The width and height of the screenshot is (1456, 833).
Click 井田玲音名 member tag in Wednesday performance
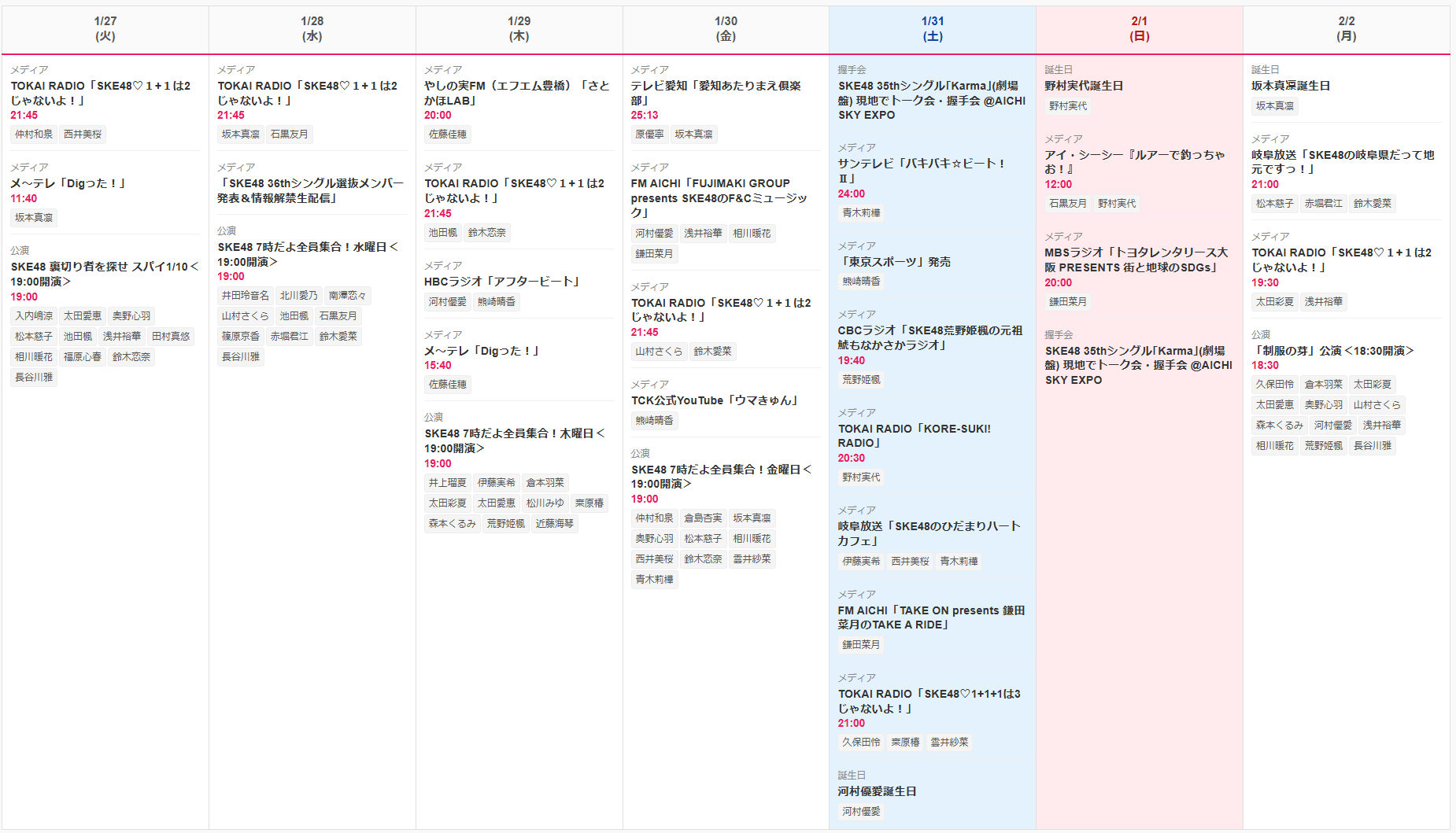[x=246, y=296]
